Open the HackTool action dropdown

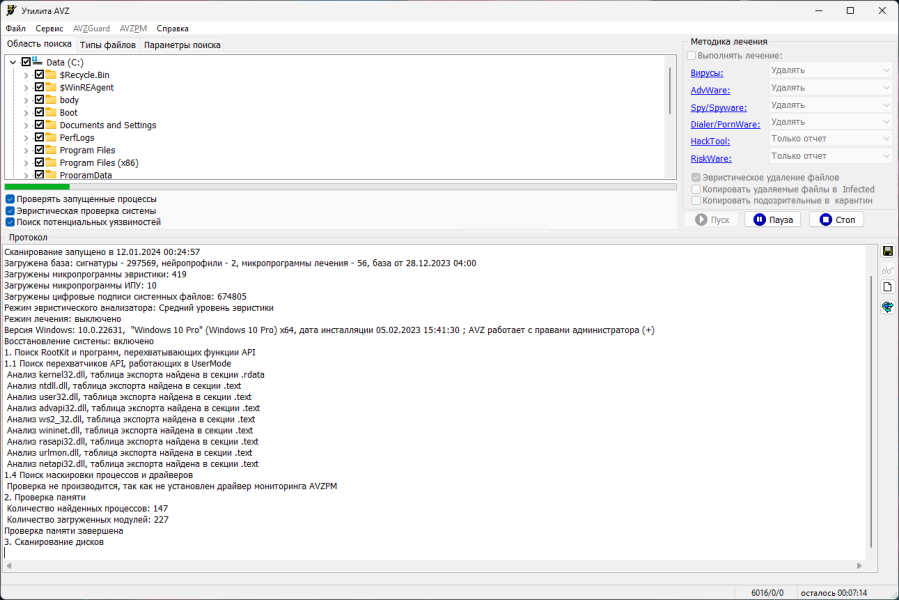[830, 139]
